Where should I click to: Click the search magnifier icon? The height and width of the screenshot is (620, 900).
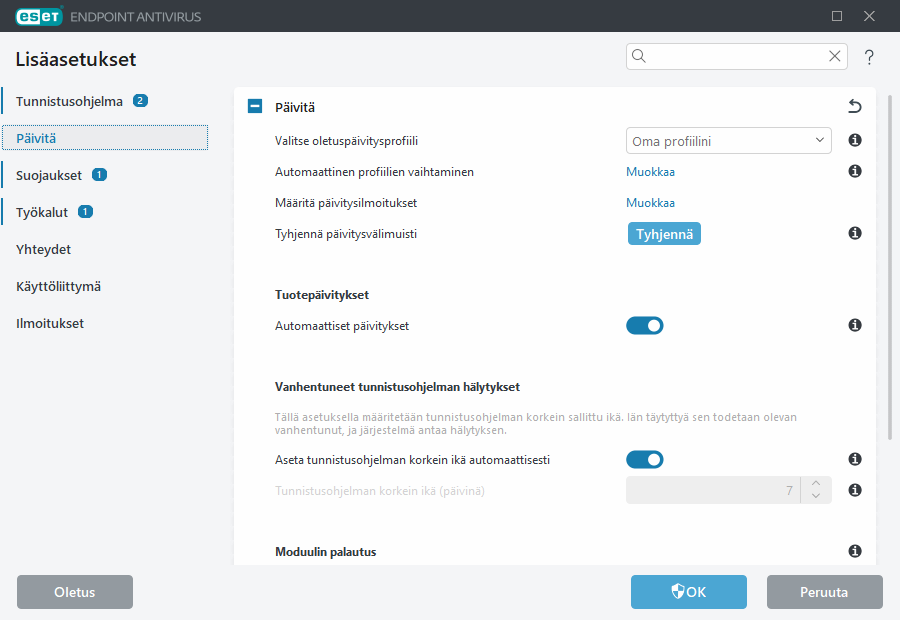pyautogui.click(x=639, y=56)
